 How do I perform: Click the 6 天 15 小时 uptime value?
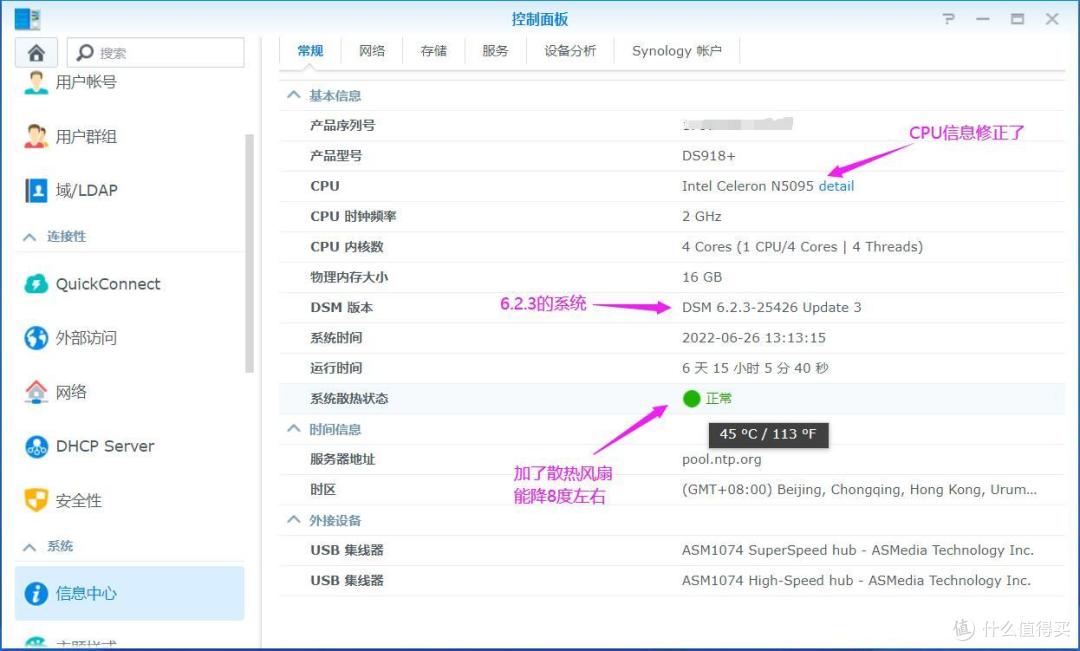pos(755,368)
